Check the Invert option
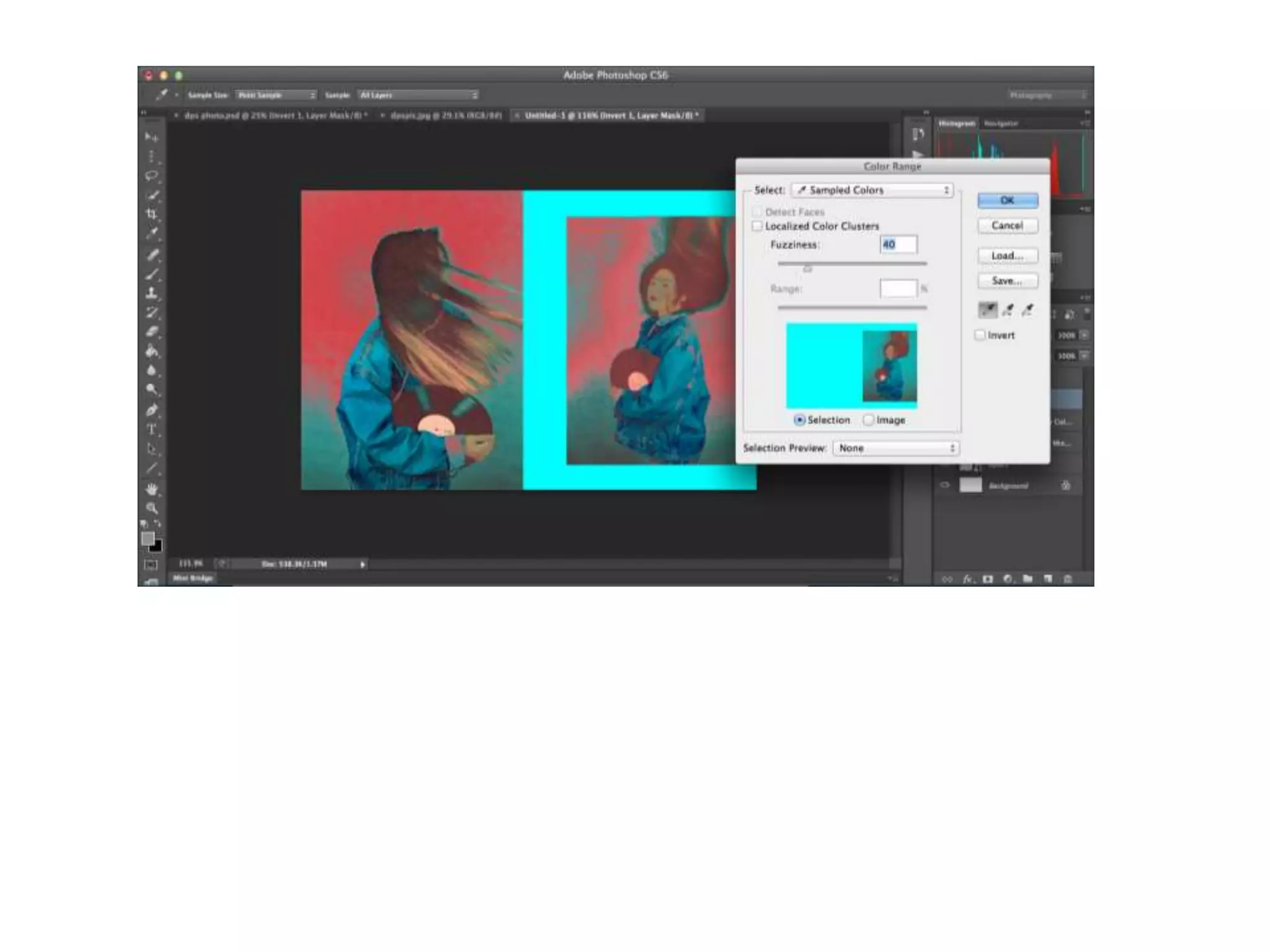Screen dimensions: 1270x952 980,335
